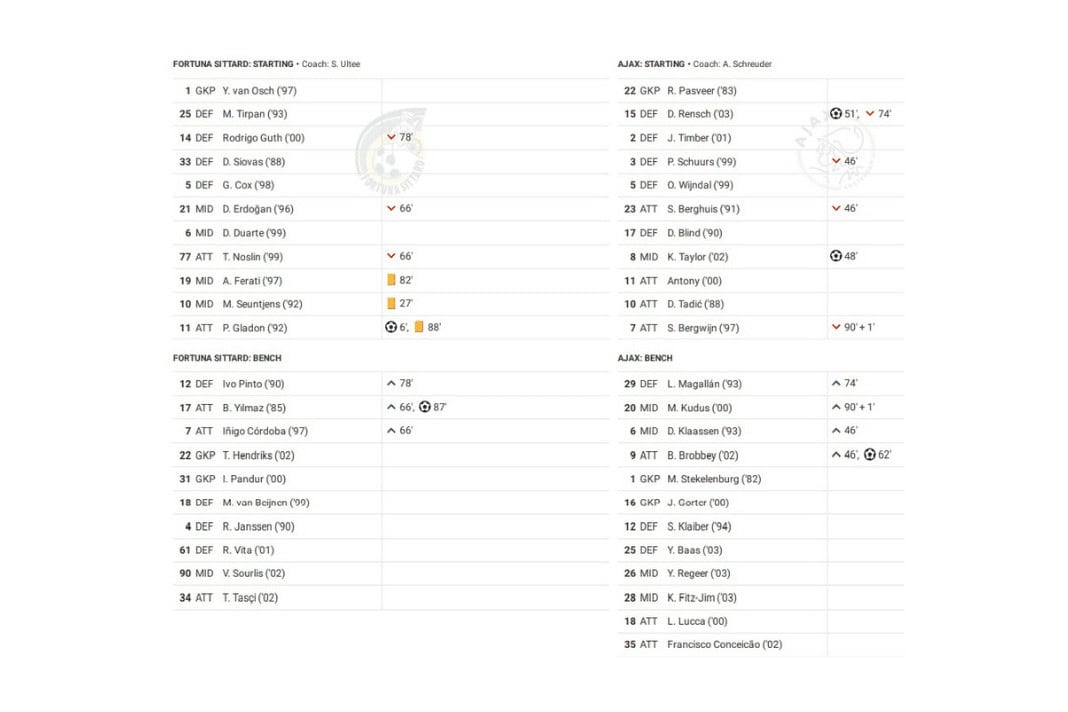Click the goal ball icon for K. Taylor

pyautogui.click(x=836, y=256)
